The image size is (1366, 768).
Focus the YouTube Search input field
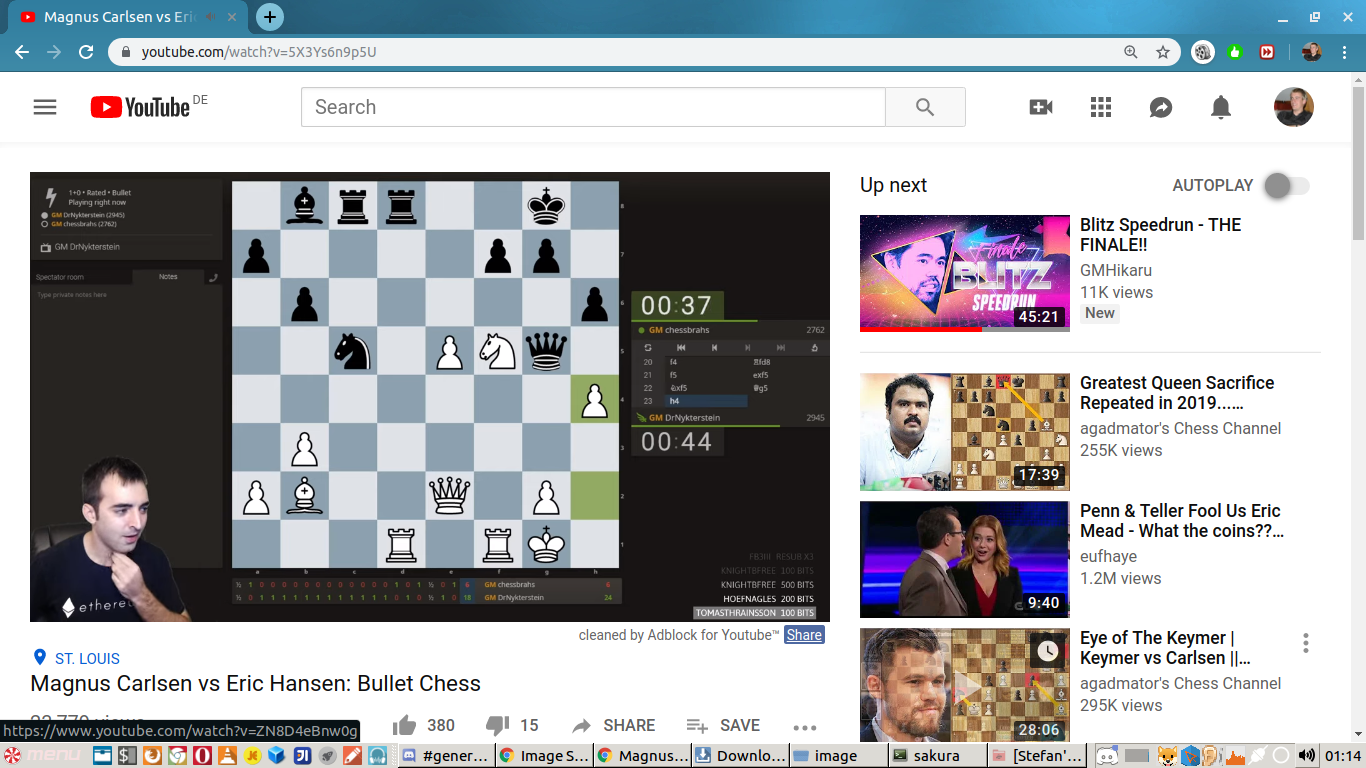point(593,107)
